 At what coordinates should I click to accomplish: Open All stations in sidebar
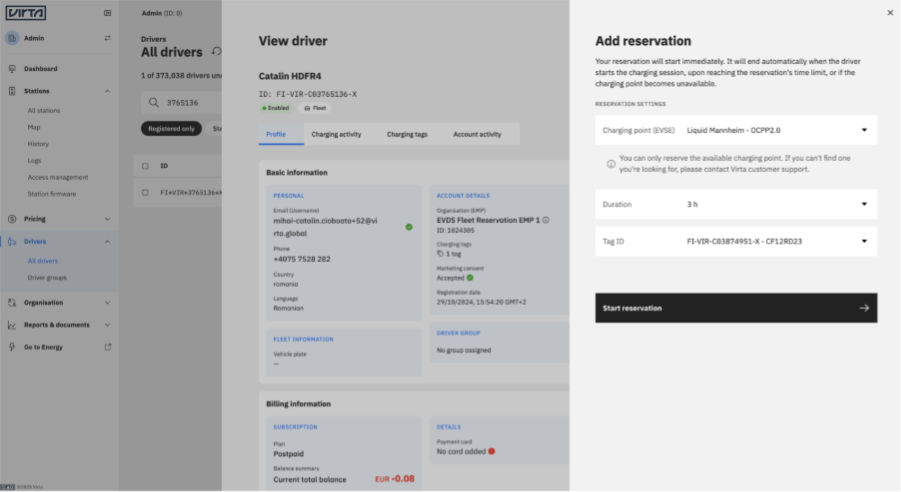[44, 110]
